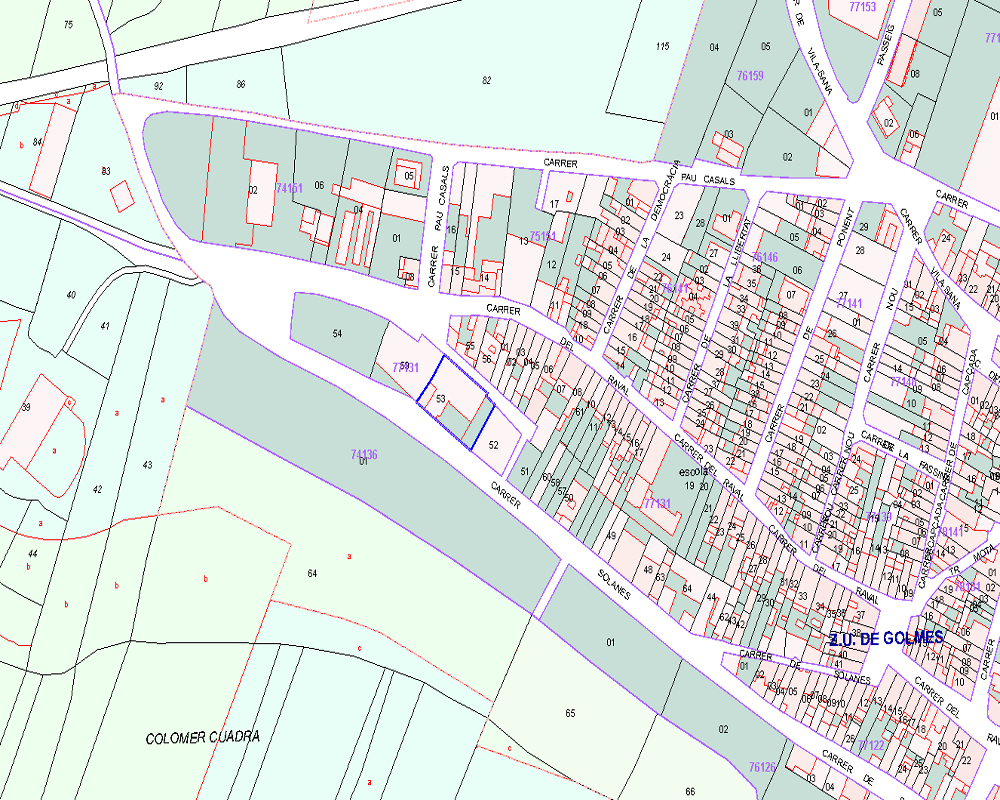Select block code 76159
This screenshot has width=1000, height=800.
coord(750,75)
